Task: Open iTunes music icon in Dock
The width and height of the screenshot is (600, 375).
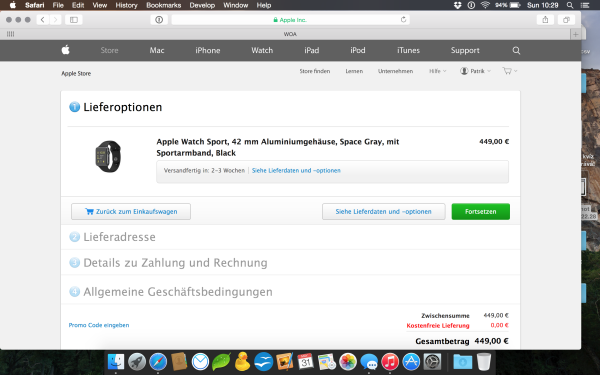Action: [x=390, y=362]
